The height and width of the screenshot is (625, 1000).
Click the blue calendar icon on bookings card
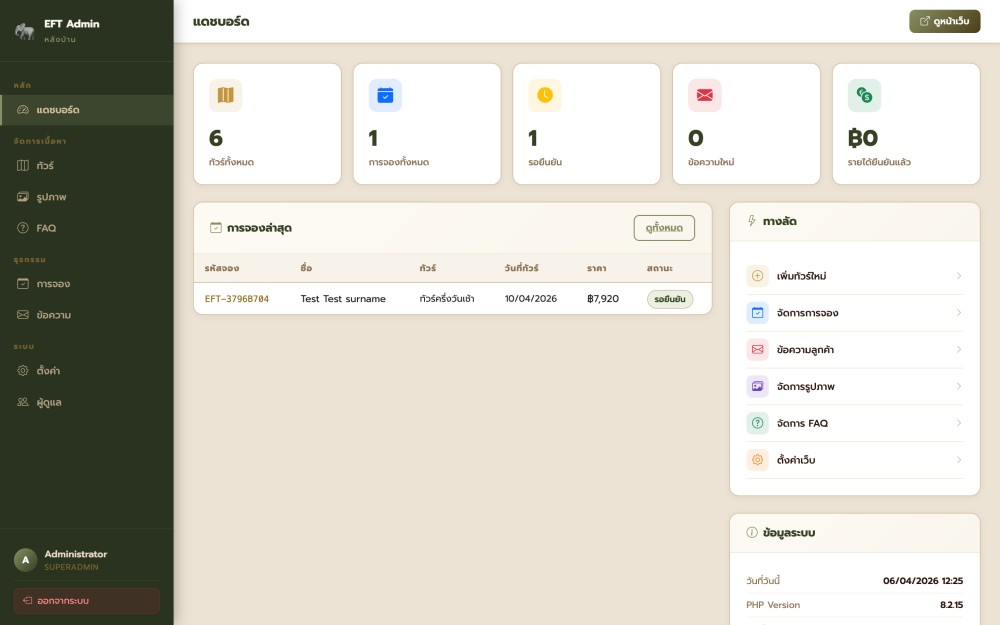(385, 95)
